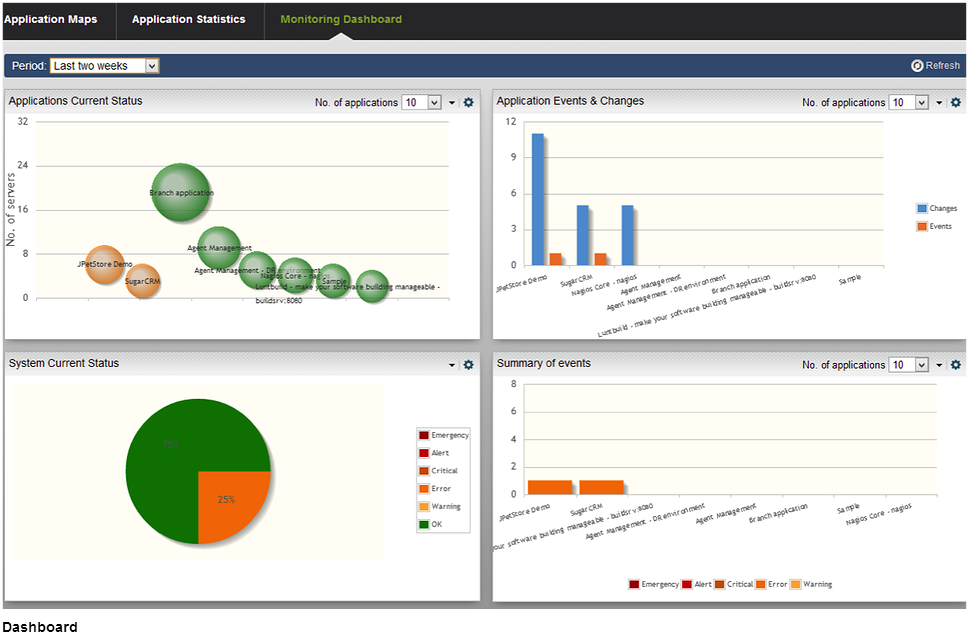Click the Refresh link text

[x=942, y=66]
